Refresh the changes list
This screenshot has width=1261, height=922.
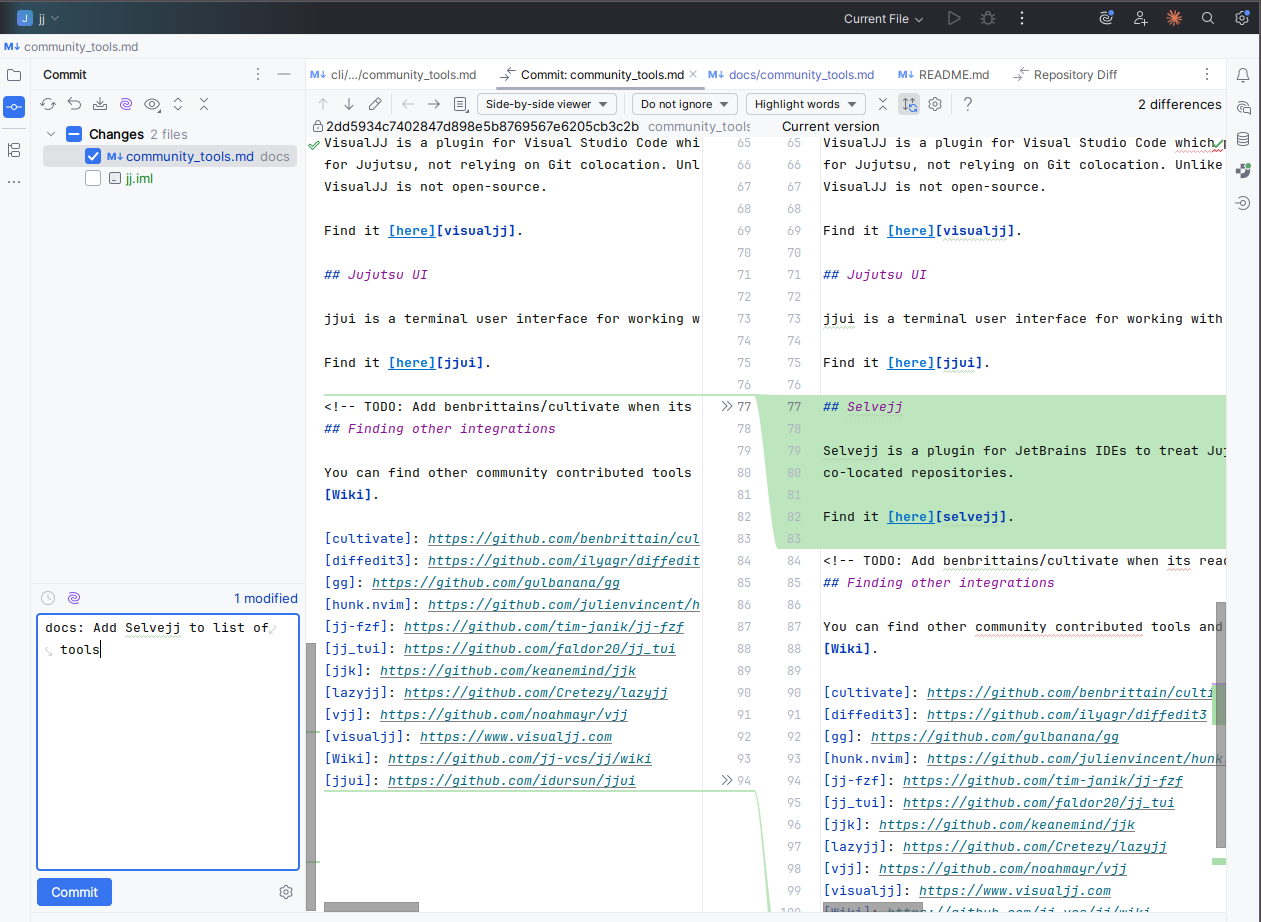[48, 104]
